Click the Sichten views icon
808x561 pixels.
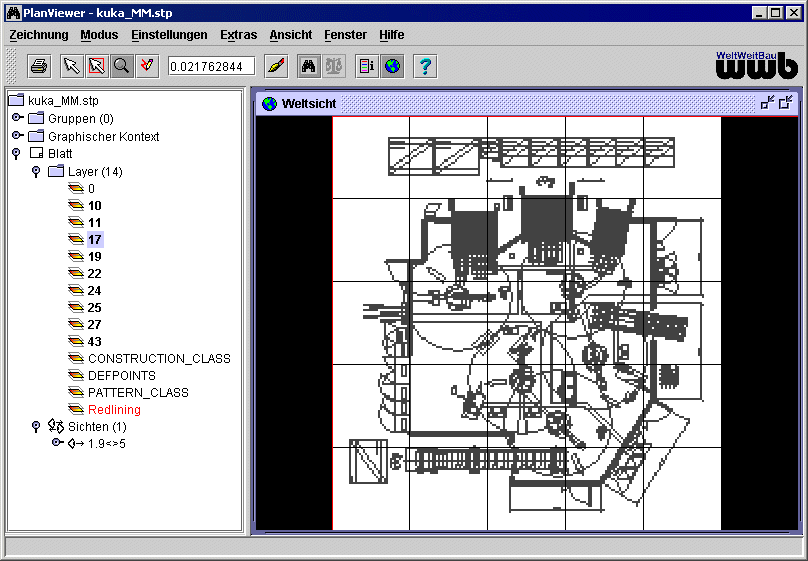(56, 426)
